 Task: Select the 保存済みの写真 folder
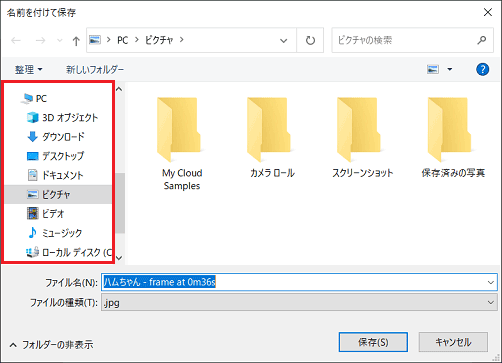tap(453, 137)
